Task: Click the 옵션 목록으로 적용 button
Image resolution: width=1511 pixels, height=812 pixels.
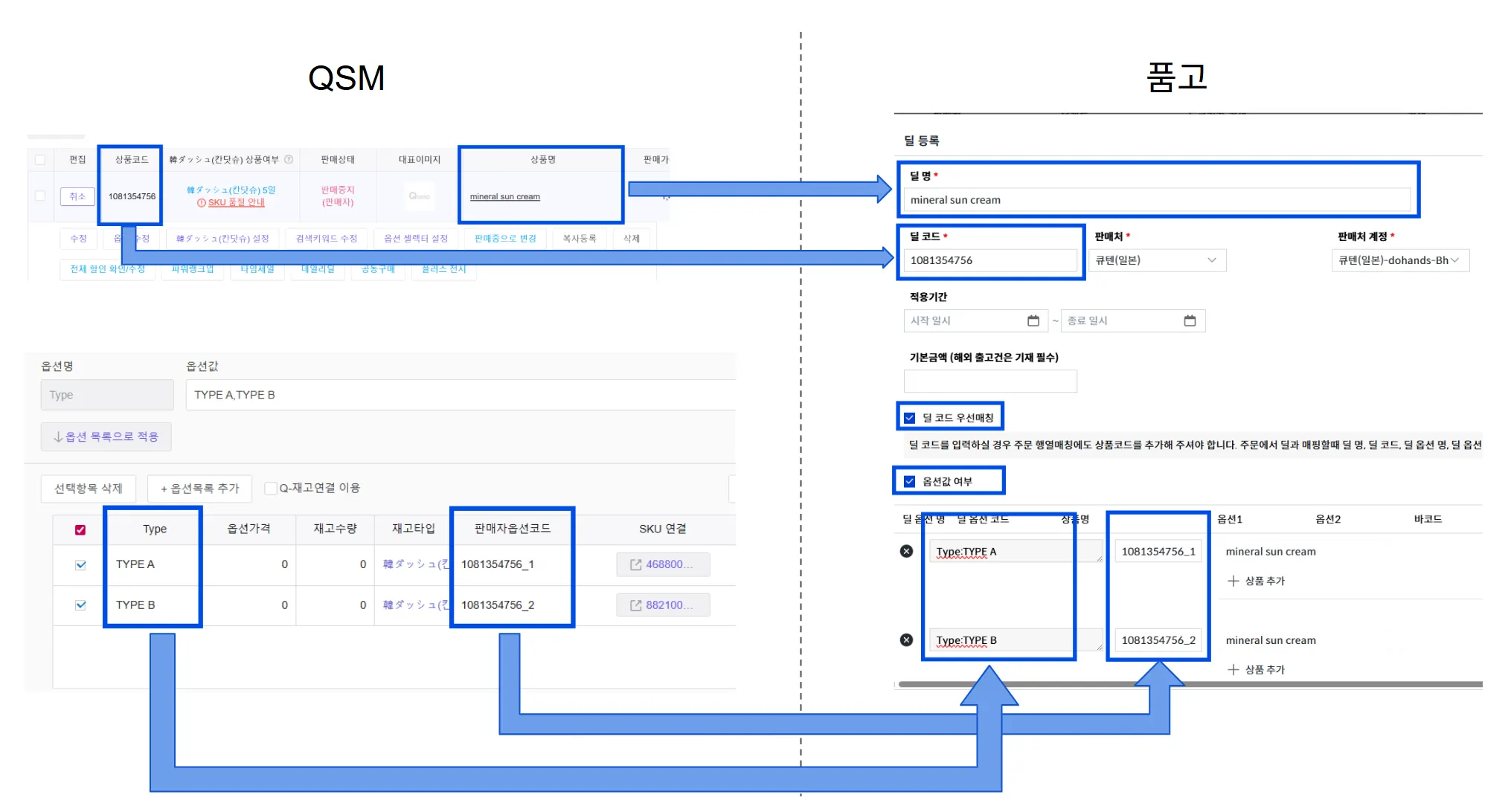Action: pyautogui.click(x=106, y=436)
